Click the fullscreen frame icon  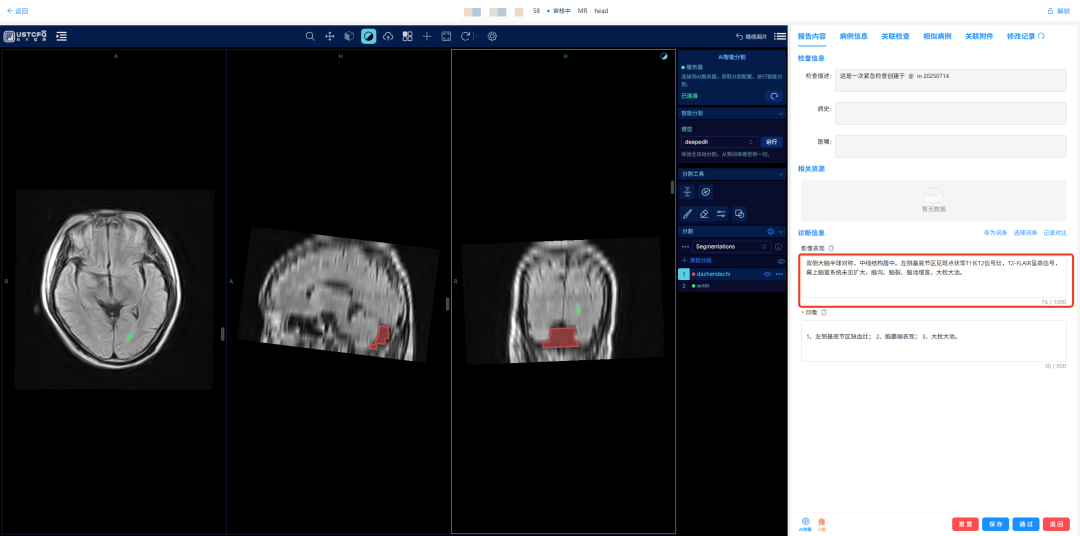pyautogui.click(x=446, y=37)
